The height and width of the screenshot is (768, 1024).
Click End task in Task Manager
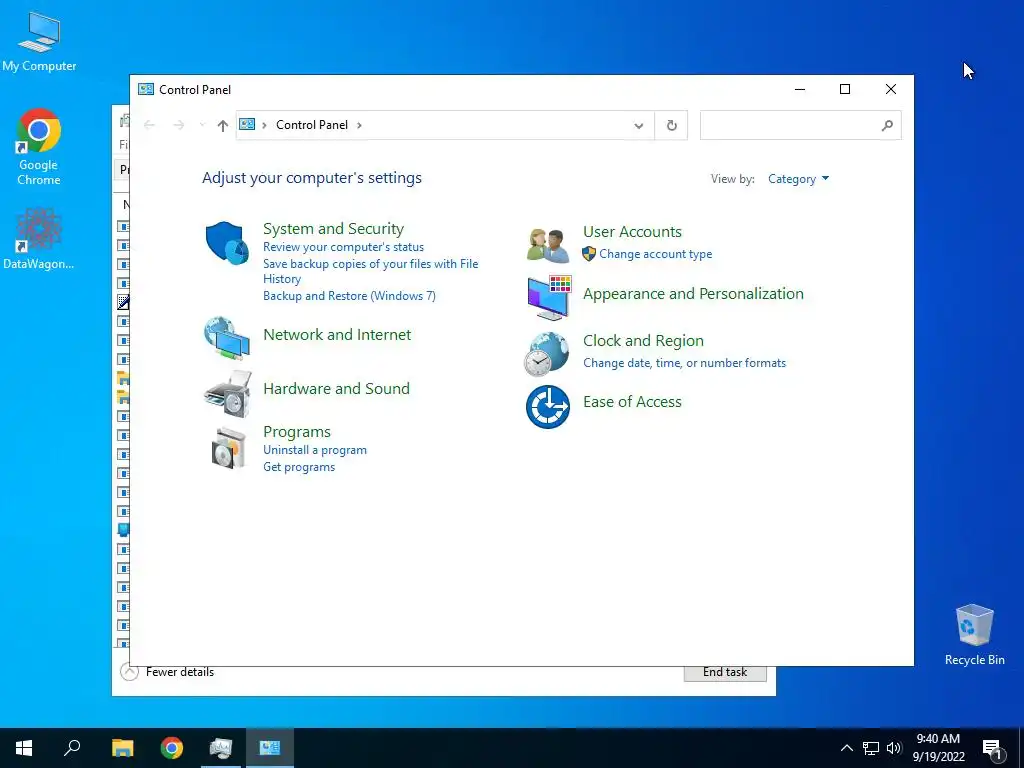pos(725,673)
